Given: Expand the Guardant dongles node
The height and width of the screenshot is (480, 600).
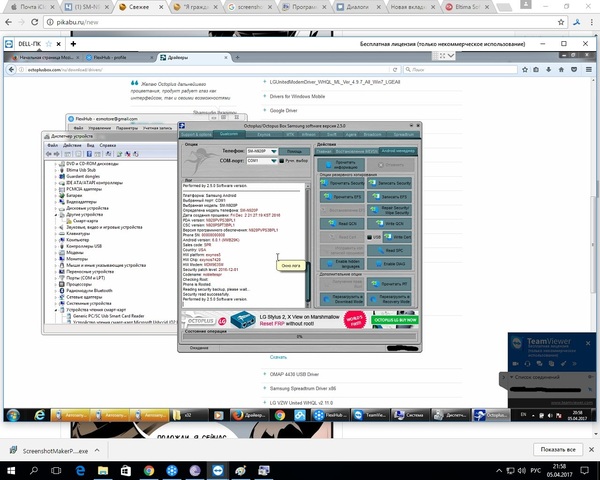Looking at the screenshot, I should (55, 176).
